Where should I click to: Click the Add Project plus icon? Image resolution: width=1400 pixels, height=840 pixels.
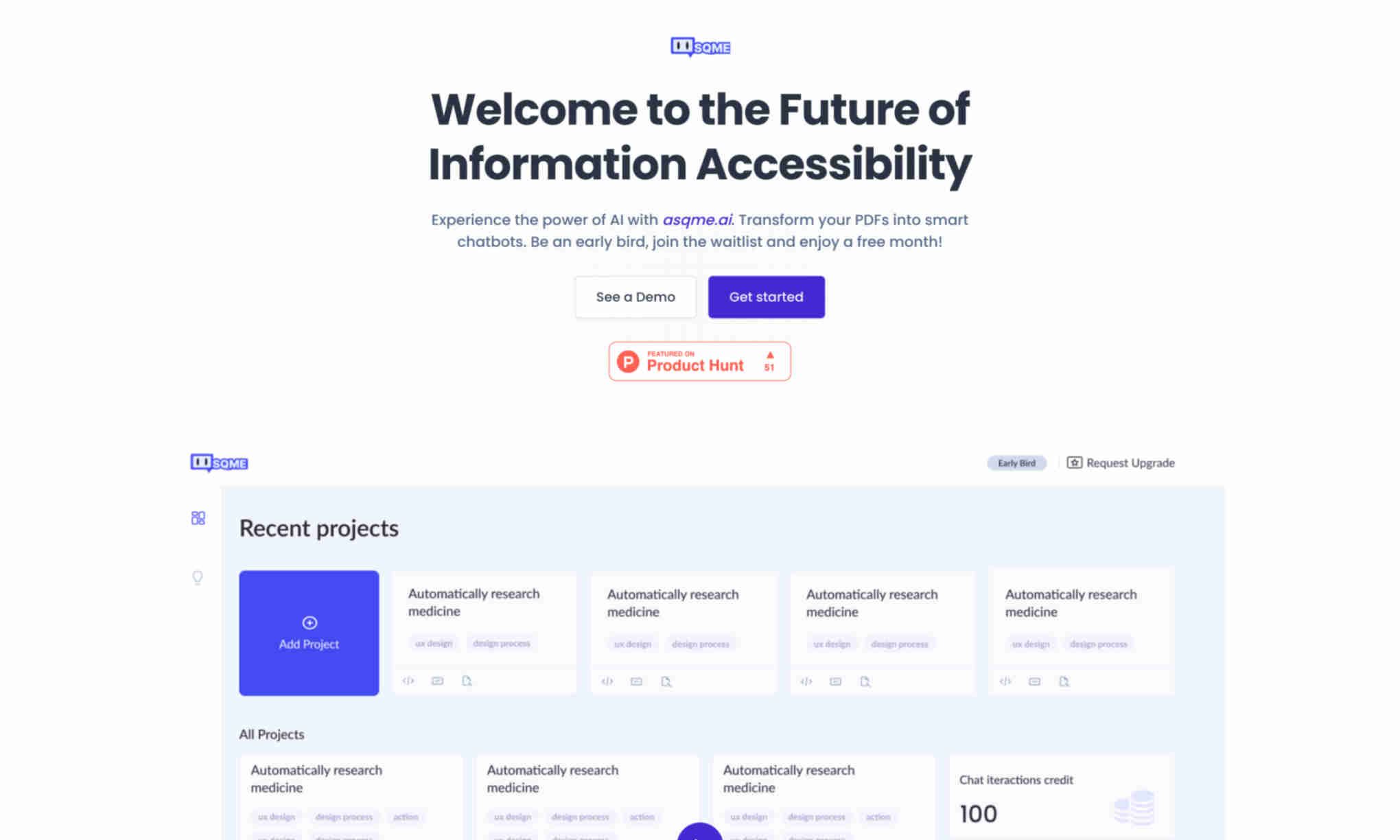click(309, 622)
